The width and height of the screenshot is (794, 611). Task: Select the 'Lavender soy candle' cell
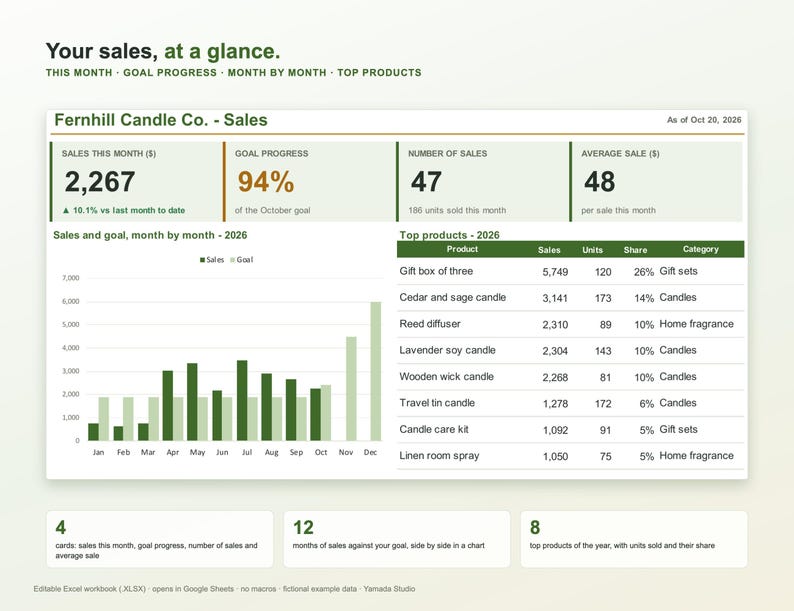[447, 350]
